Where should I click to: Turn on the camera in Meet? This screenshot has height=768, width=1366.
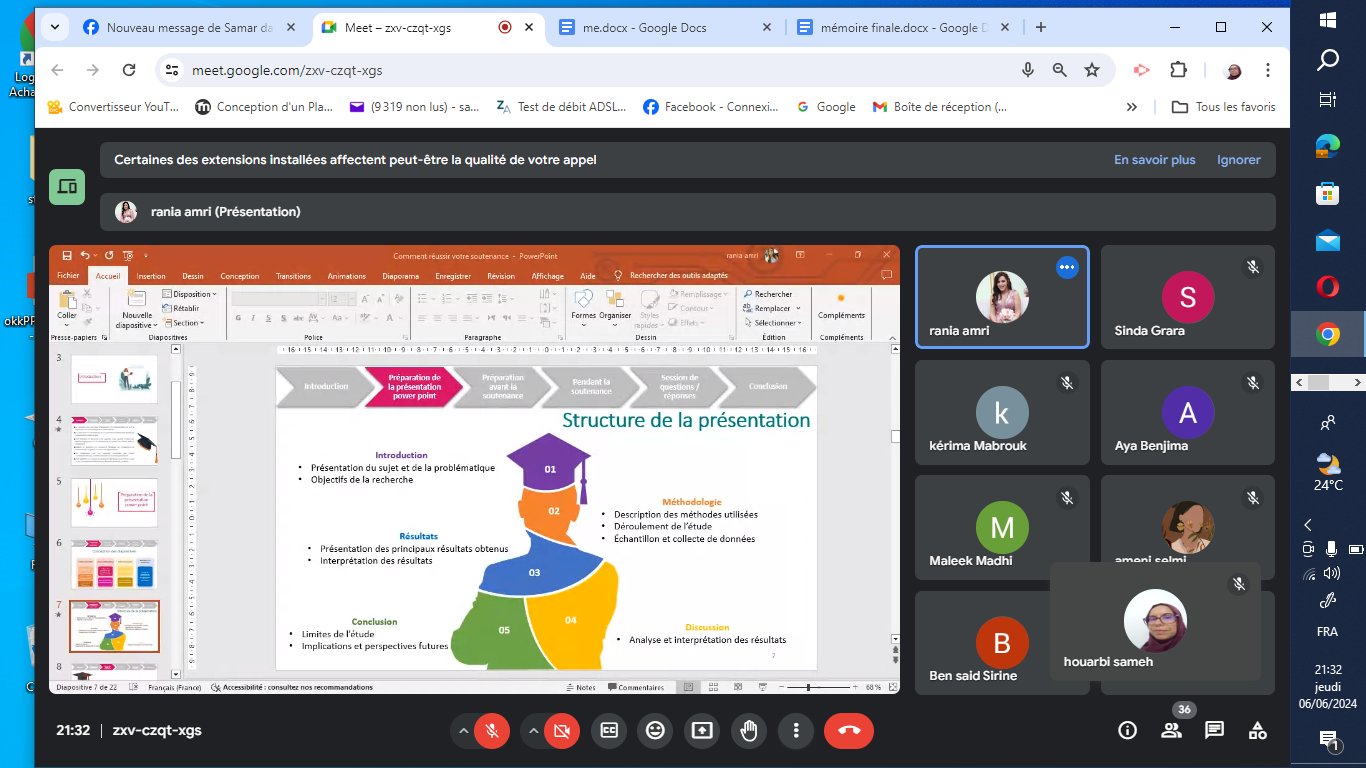coord(562,731)
